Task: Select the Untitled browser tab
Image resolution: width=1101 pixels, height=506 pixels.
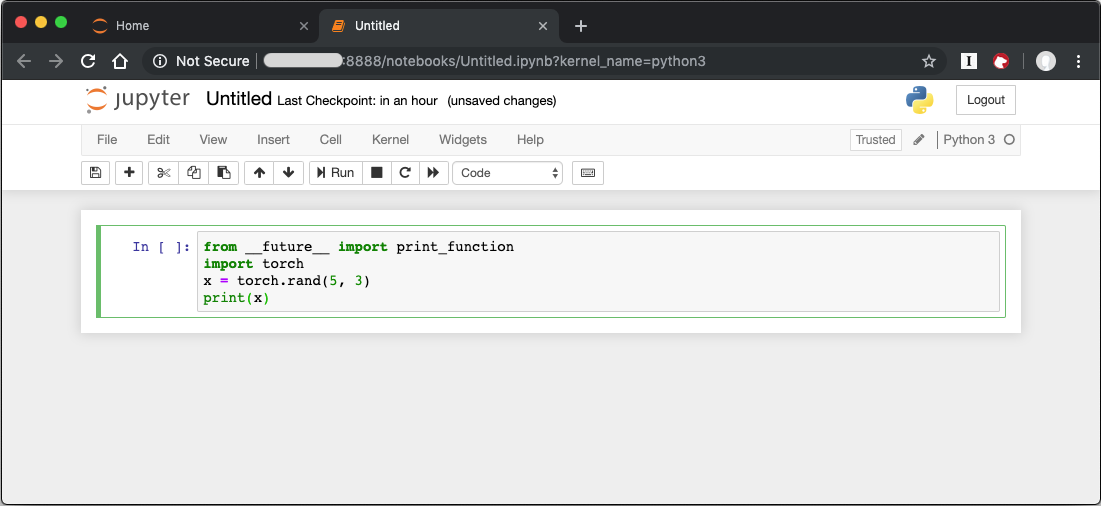Action: tap(438, 26)
